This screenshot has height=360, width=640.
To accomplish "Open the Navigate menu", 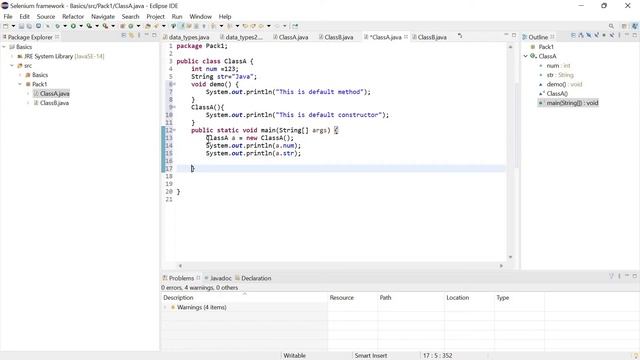I will 103,16.
